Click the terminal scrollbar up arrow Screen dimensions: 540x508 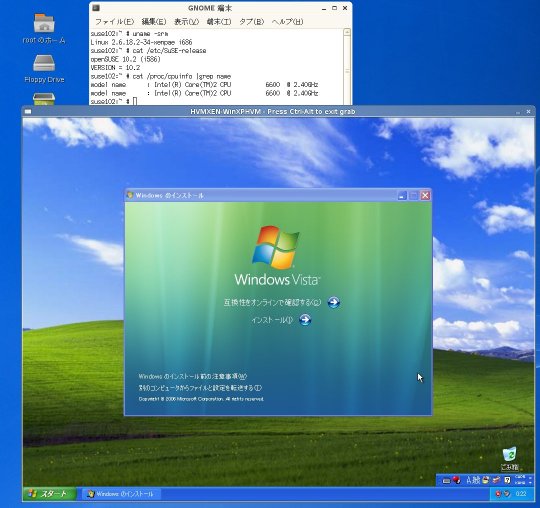click(347, 33)
